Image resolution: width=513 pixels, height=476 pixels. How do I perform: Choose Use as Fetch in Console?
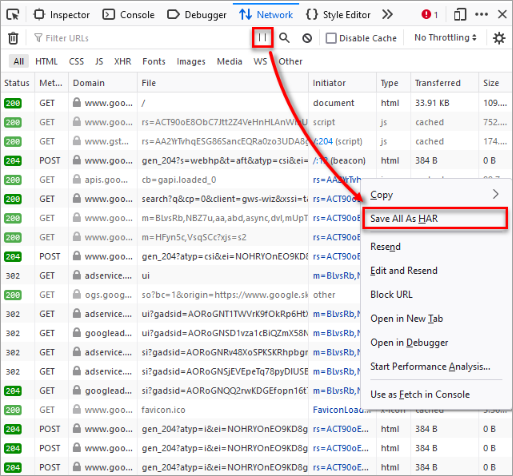tap(436, 395)
